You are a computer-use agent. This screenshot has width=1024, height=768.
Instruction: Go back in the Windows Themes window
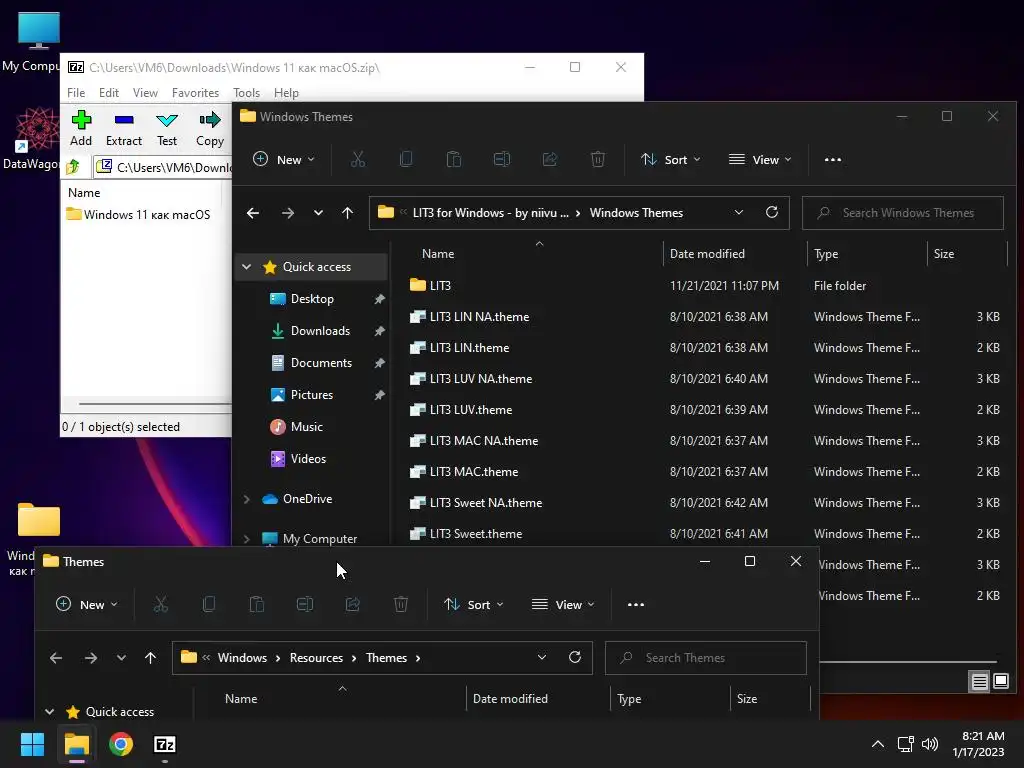pyautogui.click(x=253, y=213)
